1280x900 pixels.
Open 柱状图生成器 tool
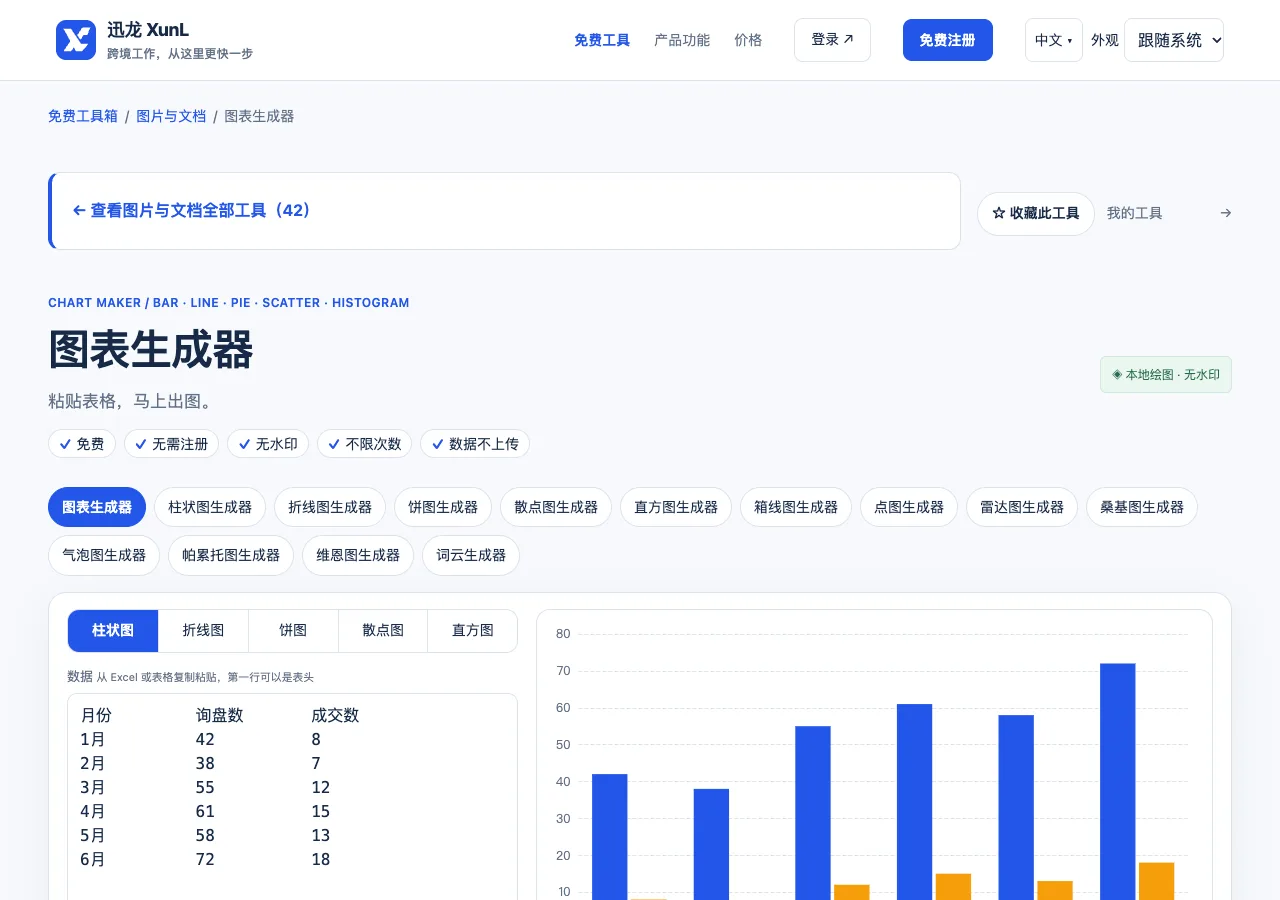click(x=210, y=507)
